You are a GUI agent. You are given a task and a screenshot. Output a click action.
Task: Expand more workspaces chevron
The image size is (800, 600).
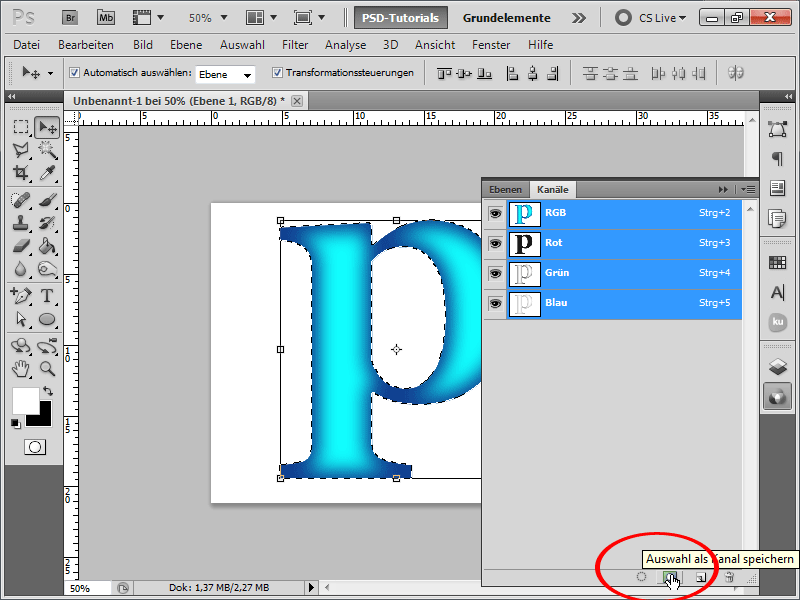pyautogui.click(x=579, y=18)
